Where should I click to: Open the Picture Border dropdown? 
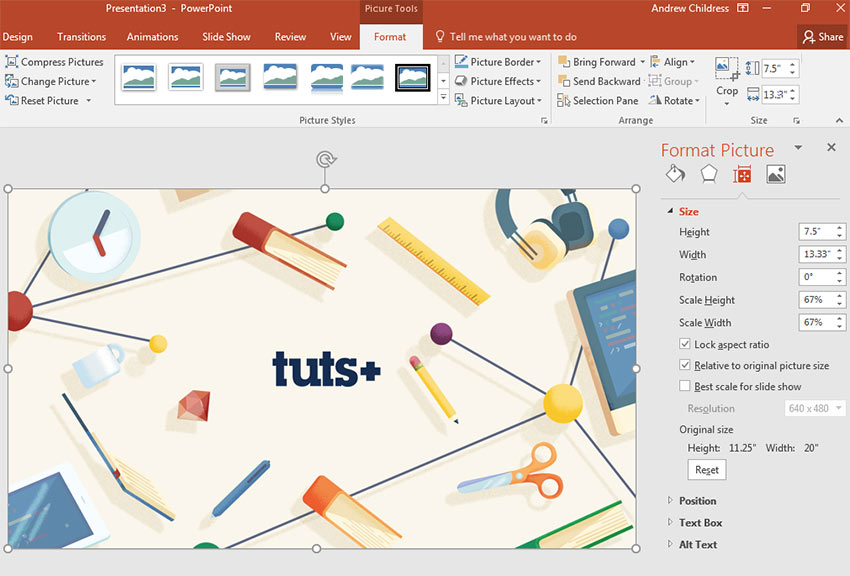point(498,61)
